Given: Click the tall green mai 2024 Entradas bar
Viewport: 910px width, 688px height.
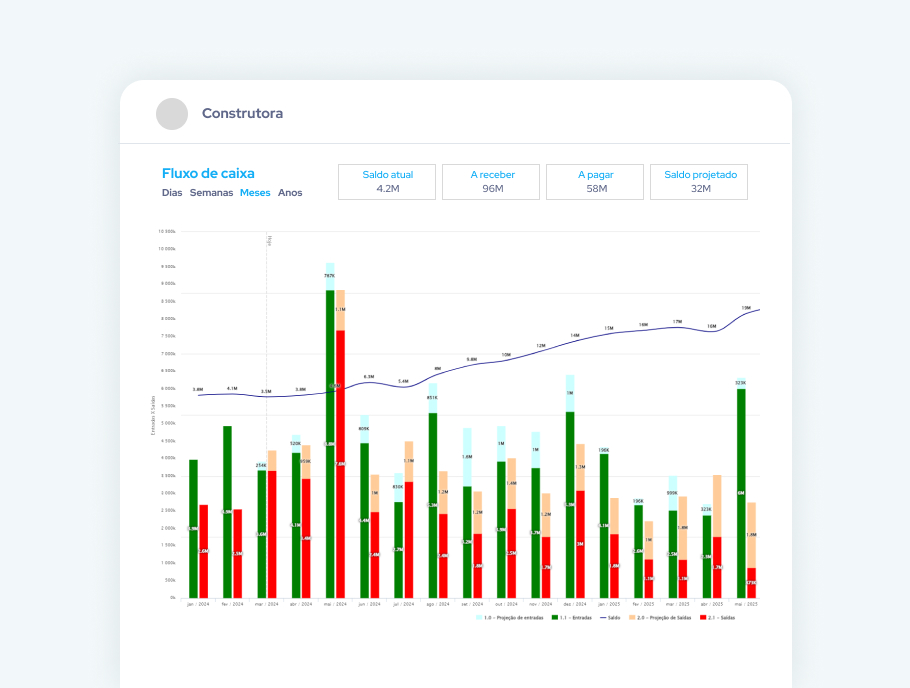Looking at the screenshot, I should click(330, 444).
